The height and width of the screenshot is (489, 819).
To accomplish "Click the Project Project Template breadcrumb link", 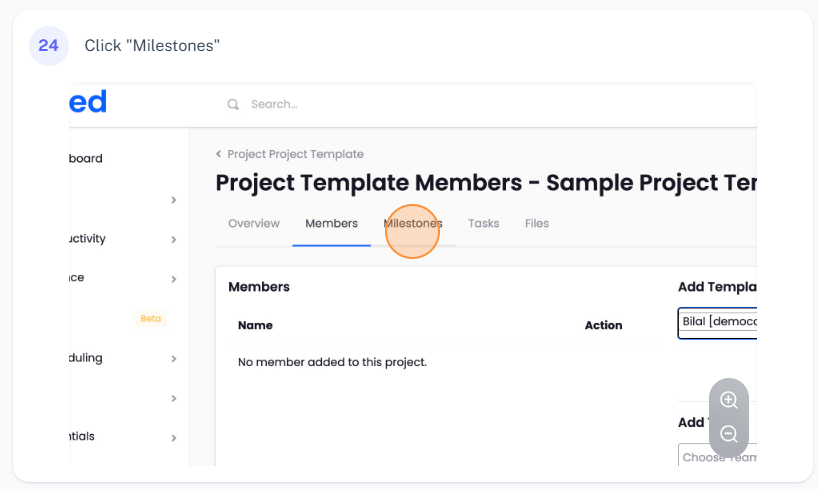I will (x=295, y=155).
